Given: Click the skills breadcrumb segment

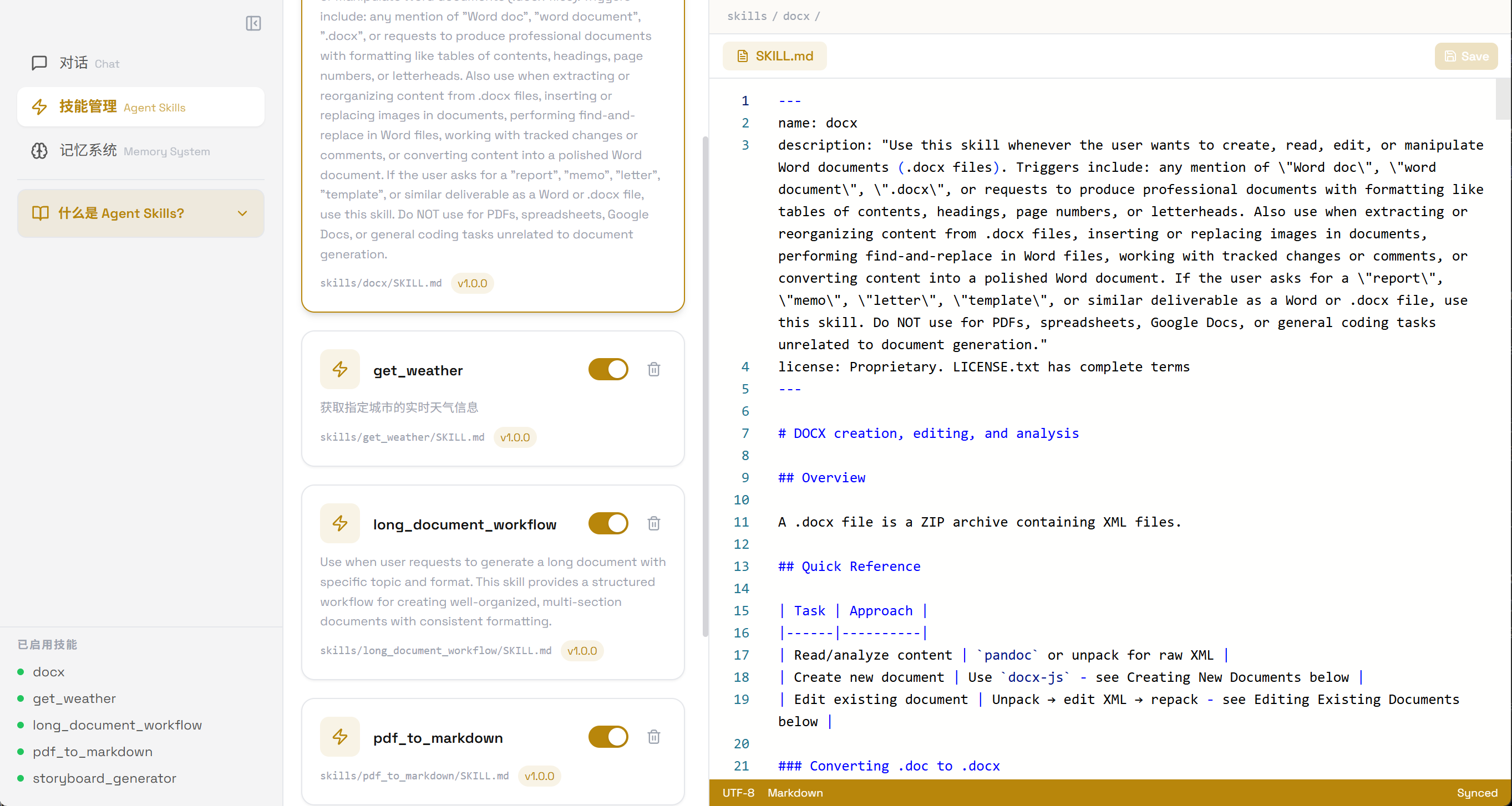Looking at the screenshot, I should (x=747, y=16).
